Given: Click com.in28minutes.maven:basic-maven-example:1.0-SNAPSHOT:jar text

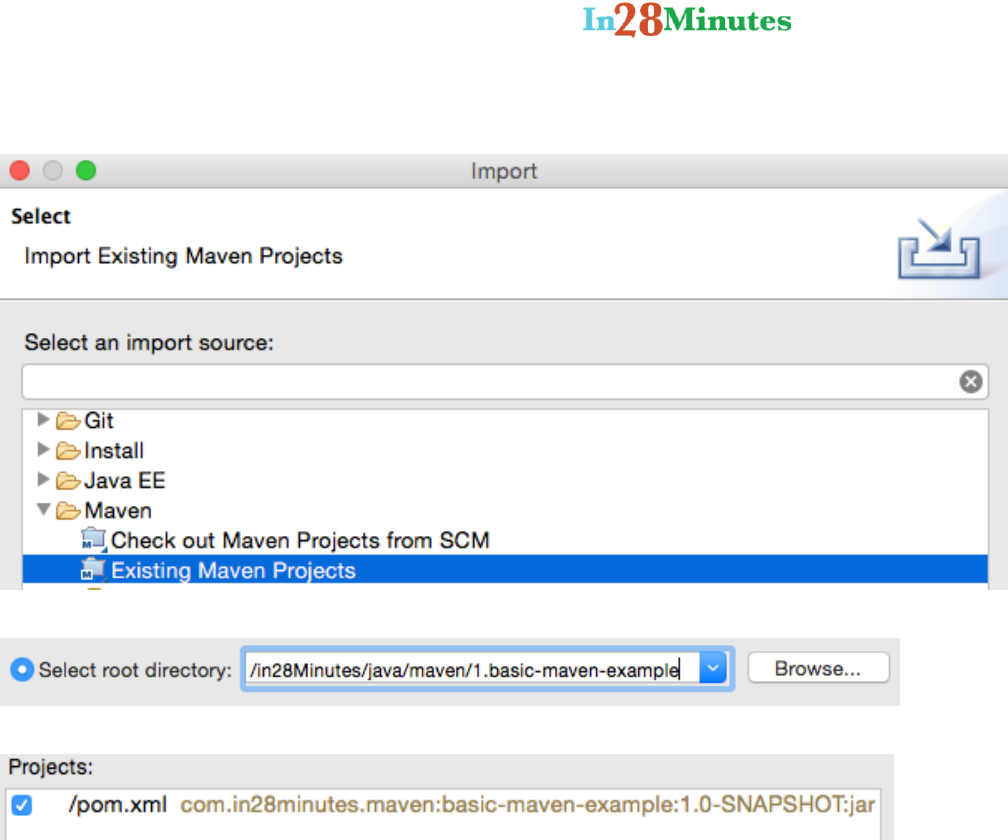Looking at the screenshot, I should [527, 805].
